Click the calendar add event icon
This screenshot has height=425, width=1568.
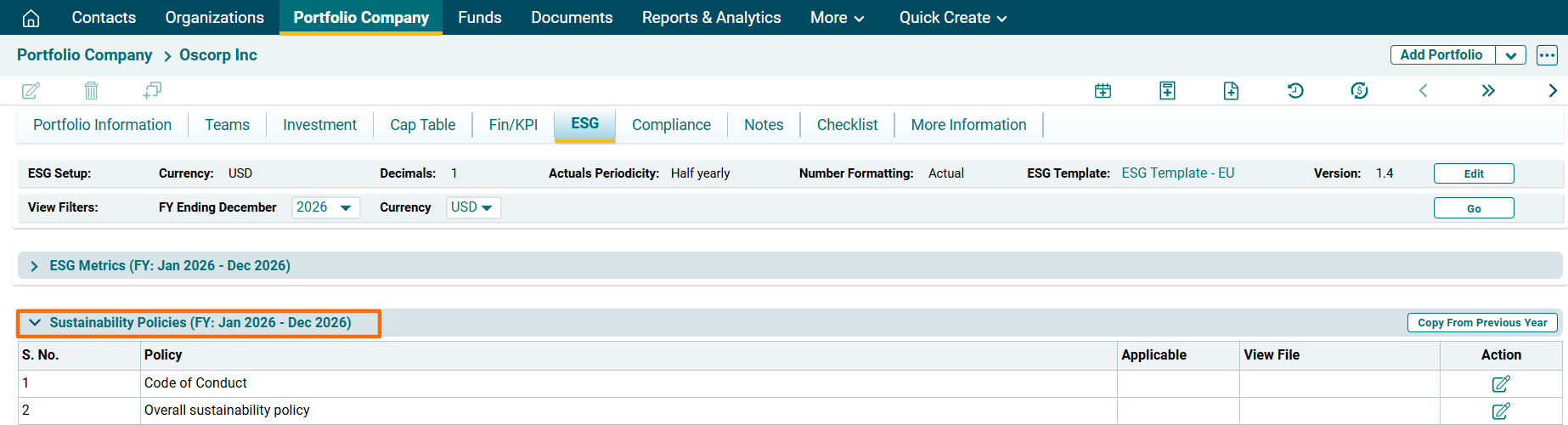(1103, 91)
